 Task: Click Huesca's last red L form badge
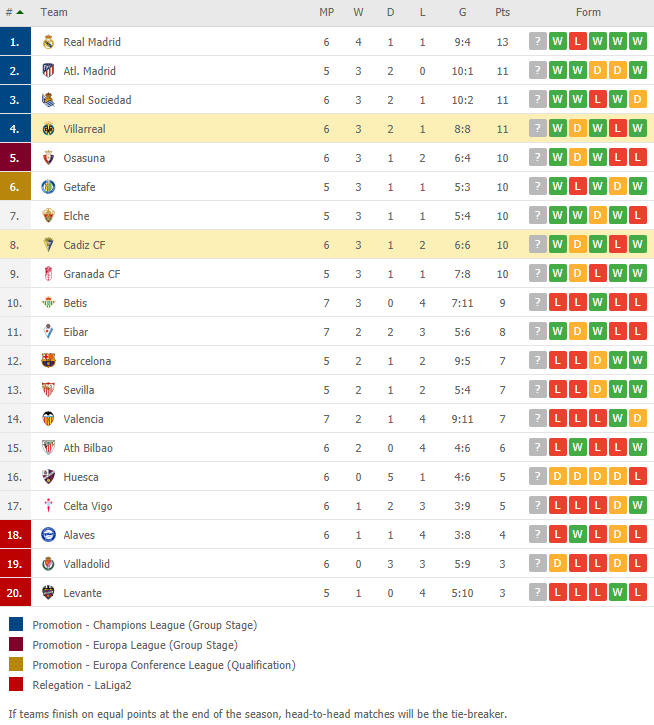tap(637, 477)
